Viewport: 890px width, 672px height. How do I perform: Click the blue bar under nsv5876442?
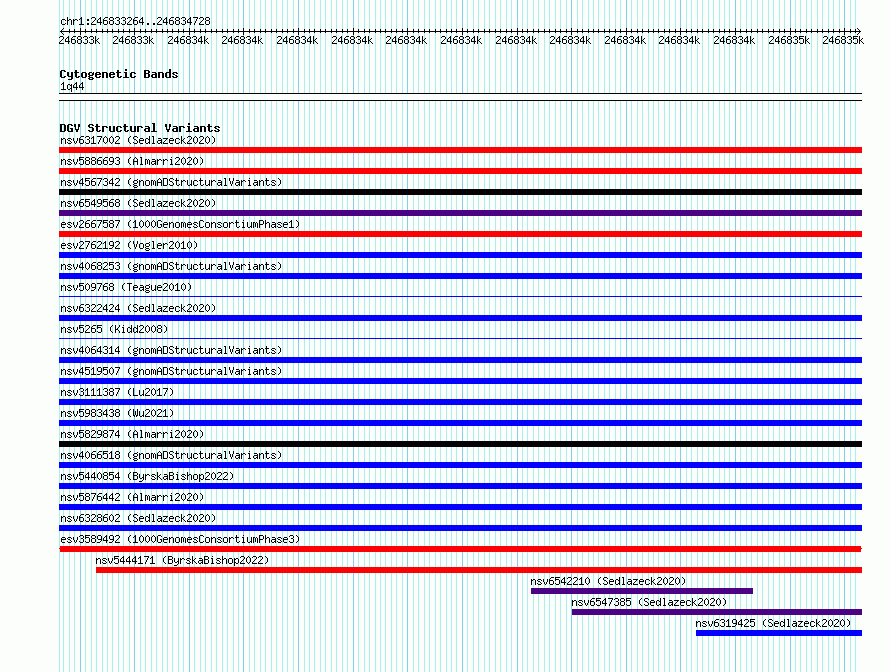[460, 507]
